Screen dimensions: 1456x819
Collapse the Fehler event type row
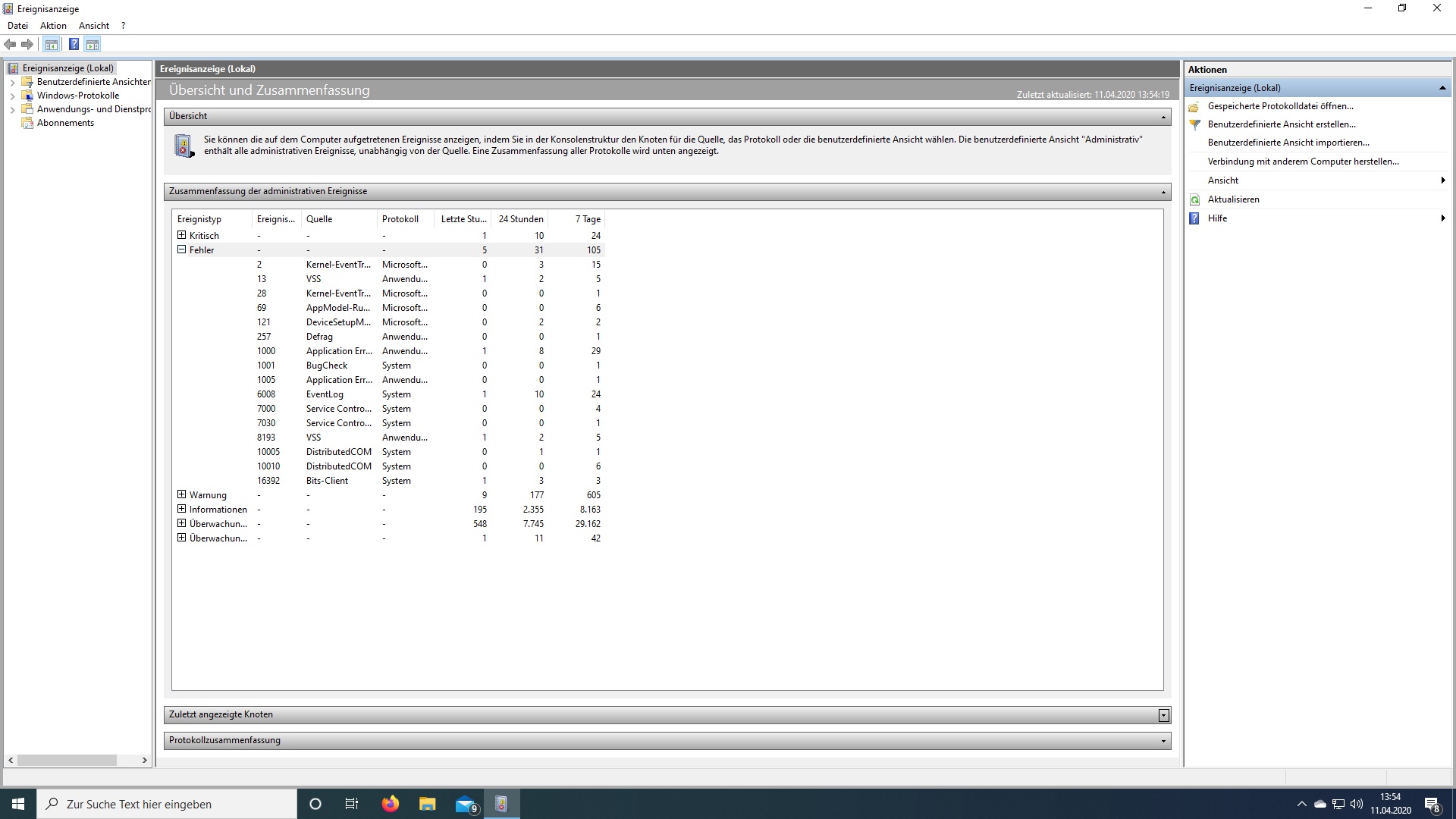[181, 249]
